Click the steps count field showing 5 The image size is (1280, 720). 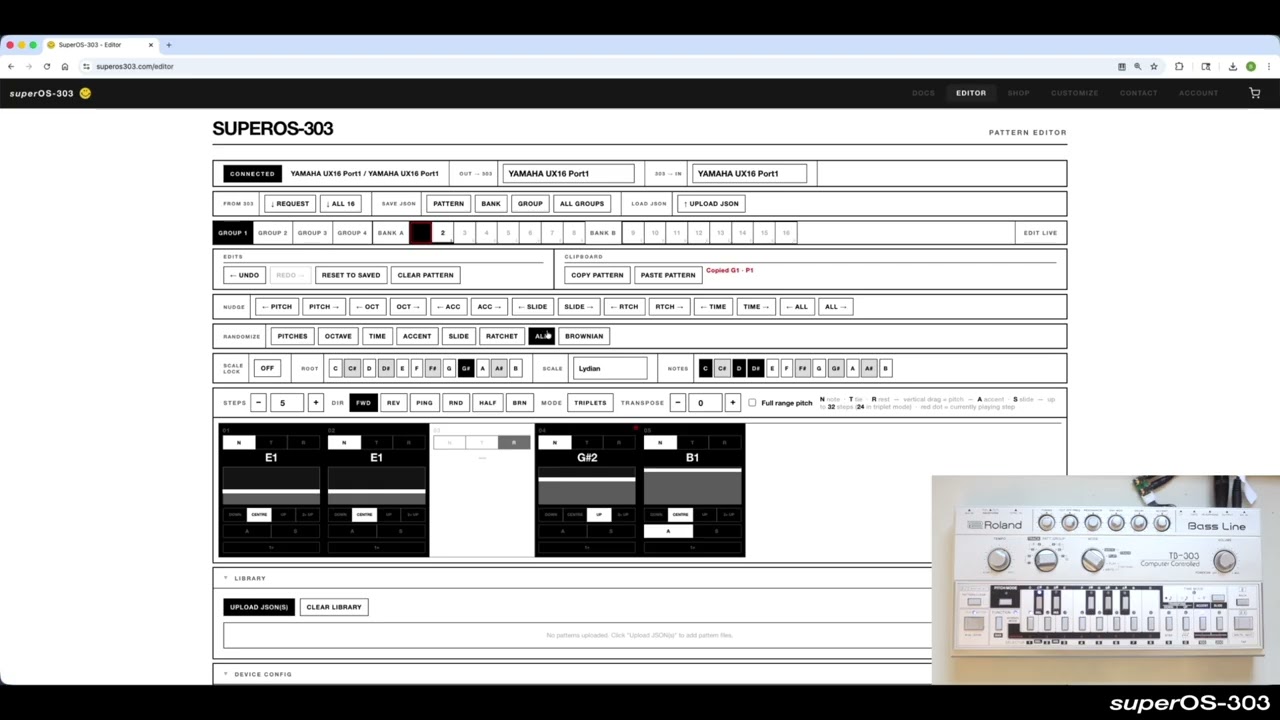point(286,403)
